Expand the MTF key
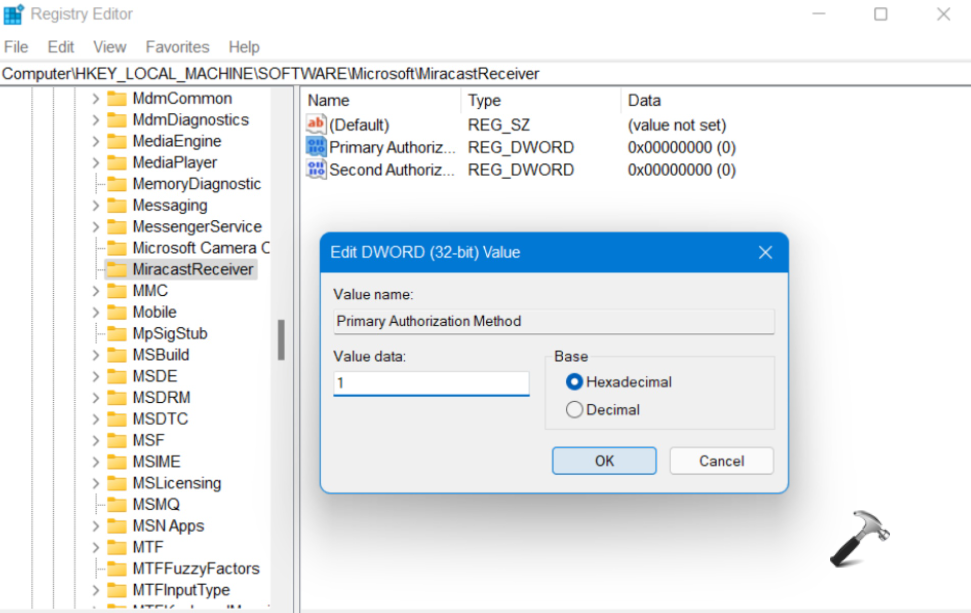Screen dimensions: 971x613 pos(95,547)
